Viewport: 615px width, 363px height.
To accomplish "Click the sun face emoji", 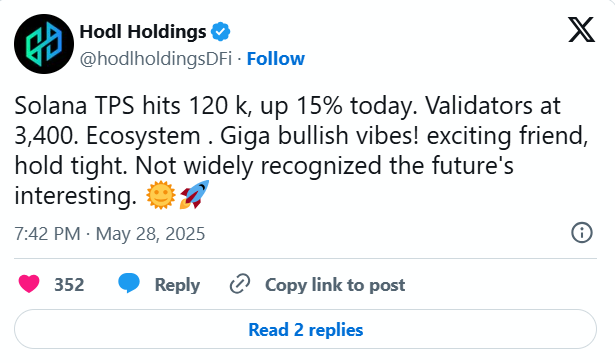I will 161,195.
